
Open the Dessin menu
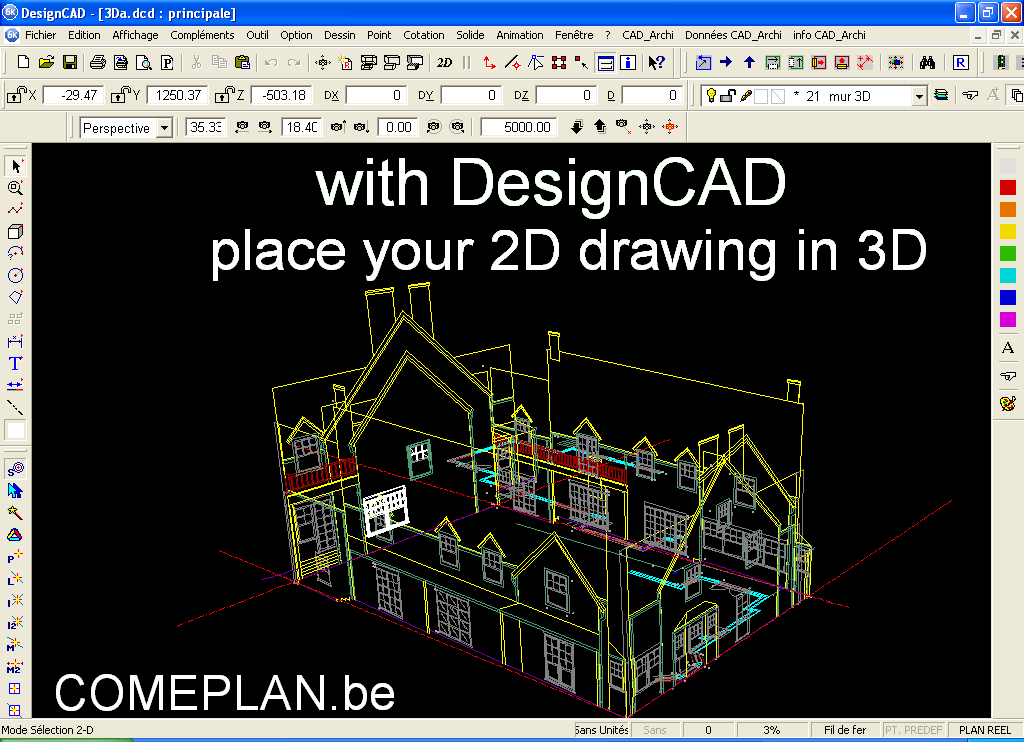tap(340, 35)
